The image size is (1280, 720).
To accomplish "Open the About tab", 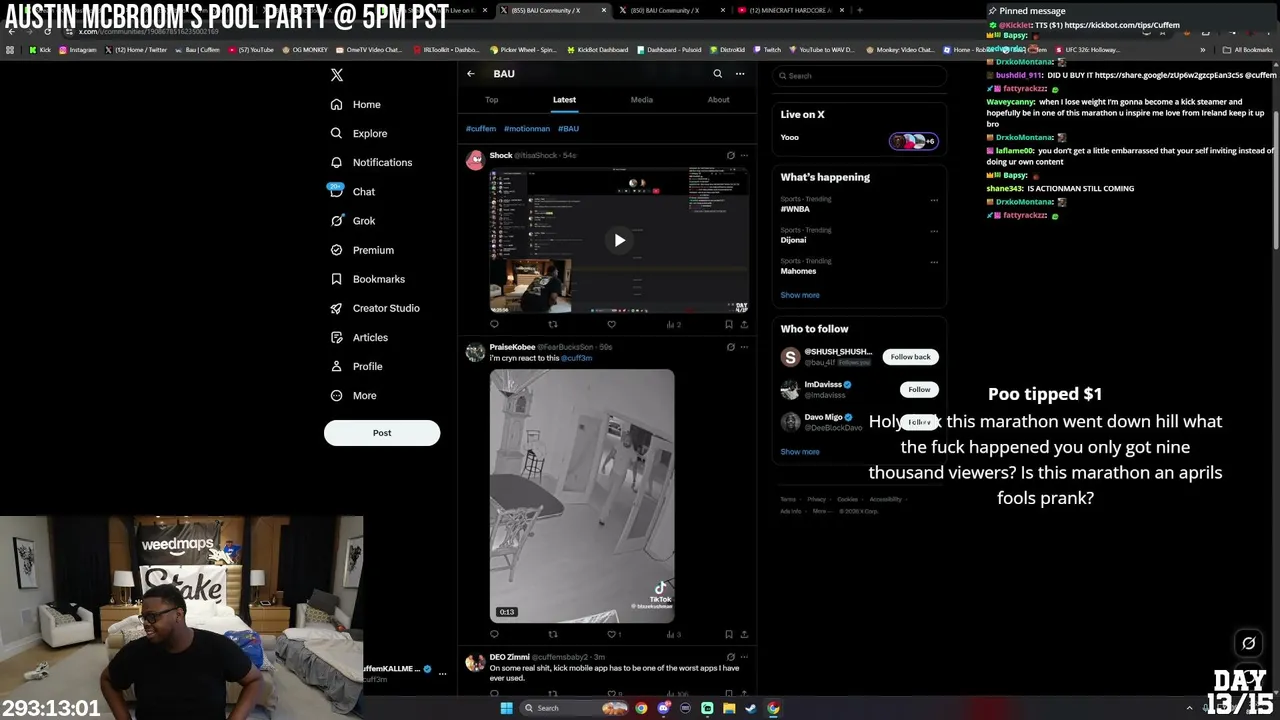I will click(719, 100).
